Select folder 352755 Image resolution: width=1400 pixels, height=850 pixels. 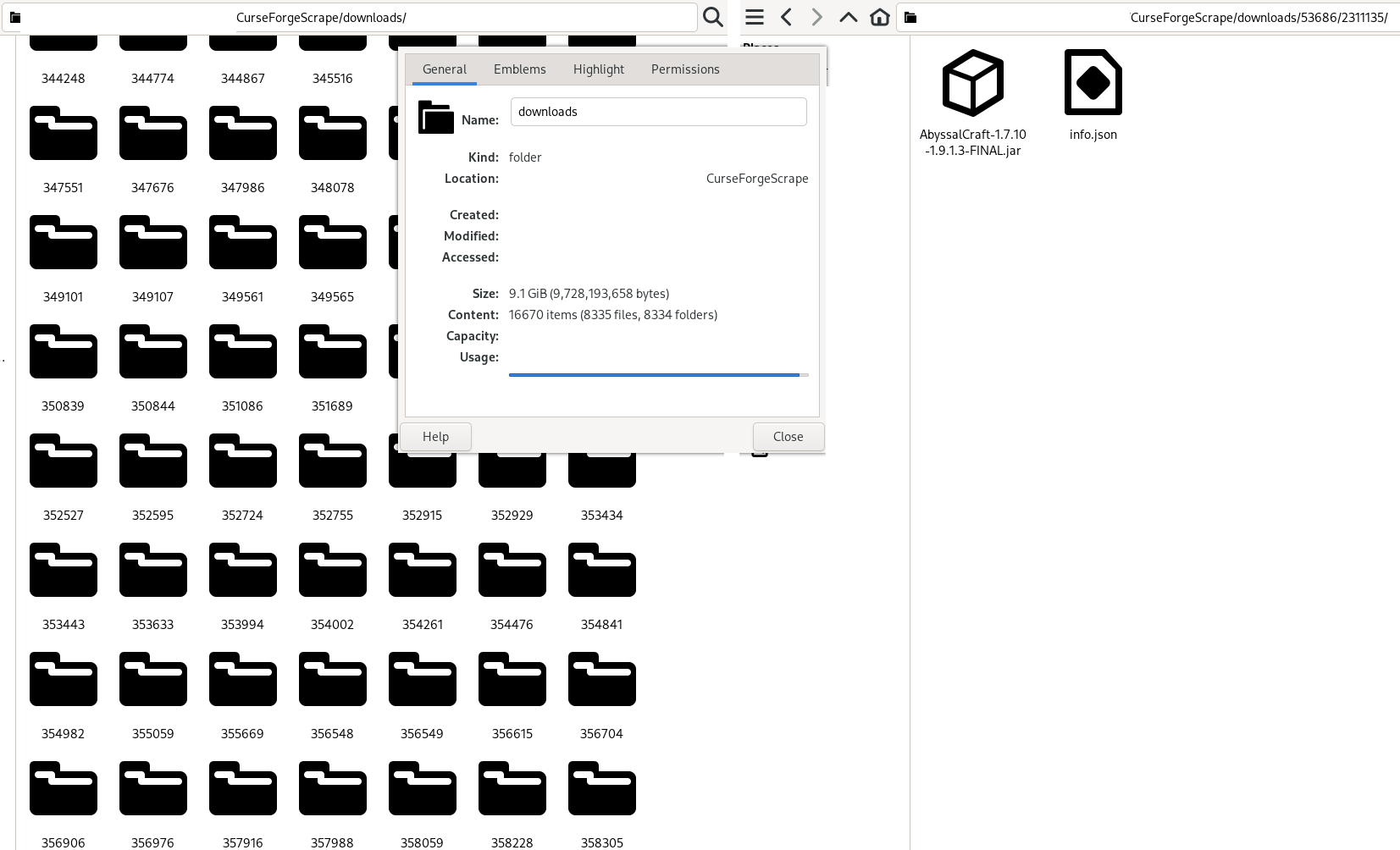[x=333, y=461]
